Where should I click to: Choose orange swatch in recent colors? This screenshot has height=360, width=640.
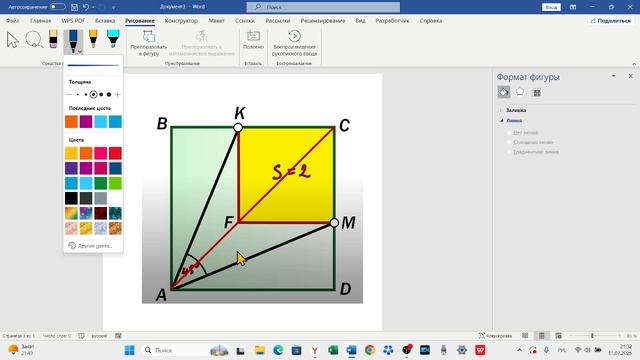click(x=71, y=122)
